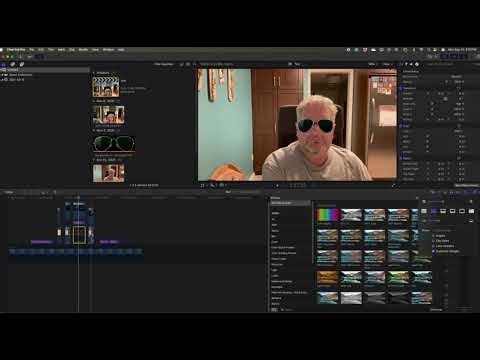Select the project thumbnail with clapperboard stripes

pos(106,87)
